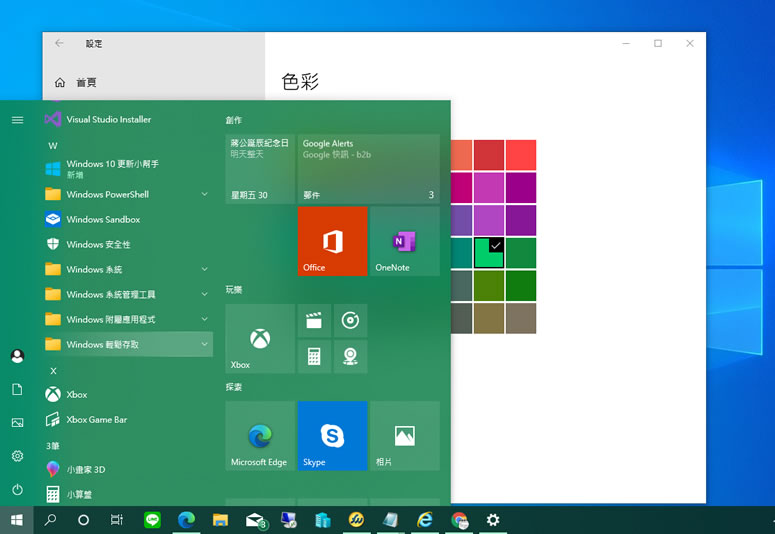Screen dimensions: 775x534
Task: Jump to letter W section header
Action: pos(53,146)
